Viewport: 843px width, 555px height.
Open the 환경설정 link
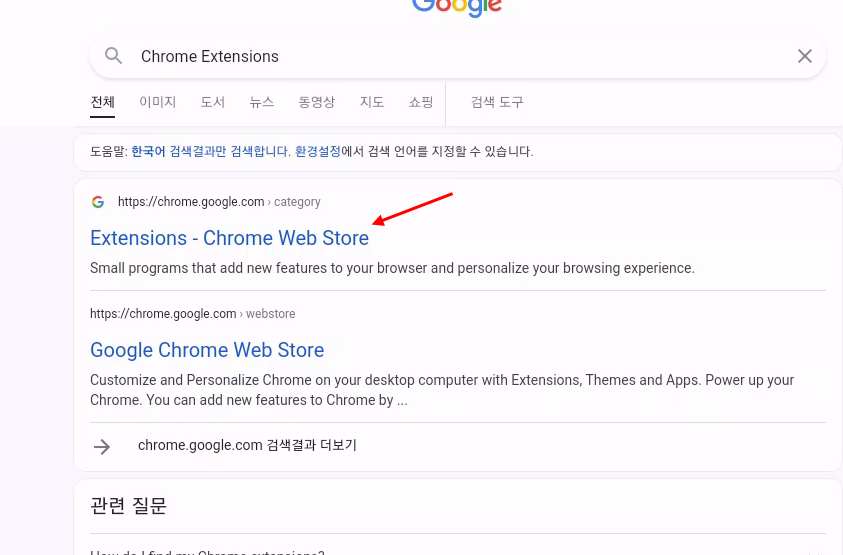tap(318, 152)
